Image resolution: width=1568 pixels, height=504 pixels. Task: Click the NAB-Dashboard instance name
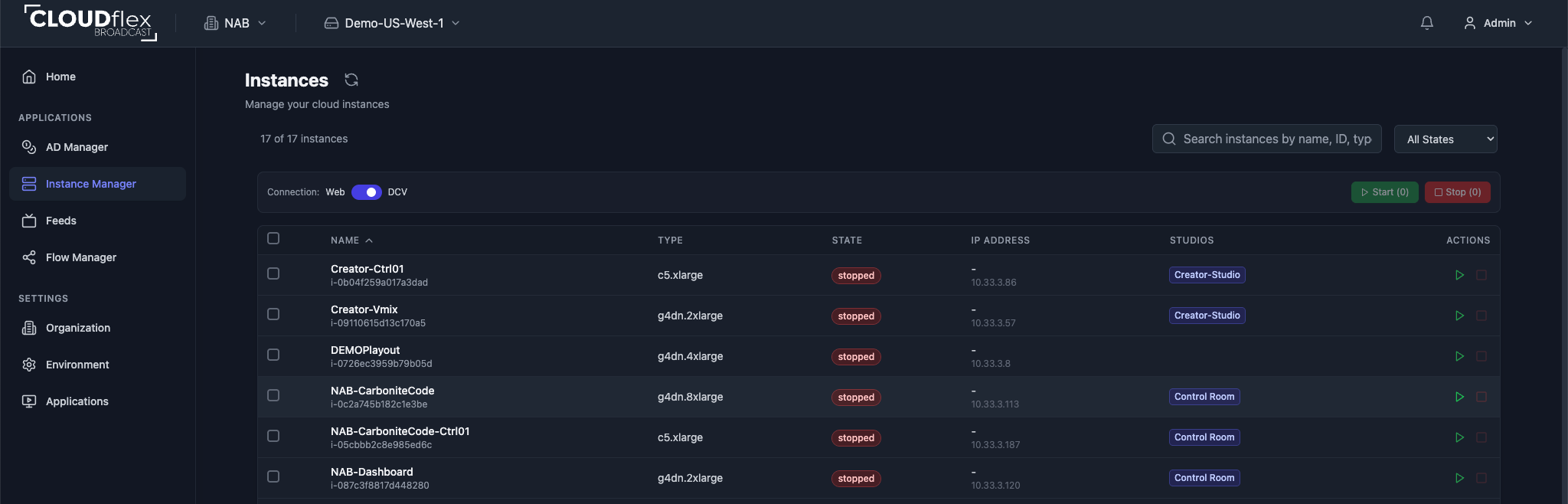[x=371, y=472]
